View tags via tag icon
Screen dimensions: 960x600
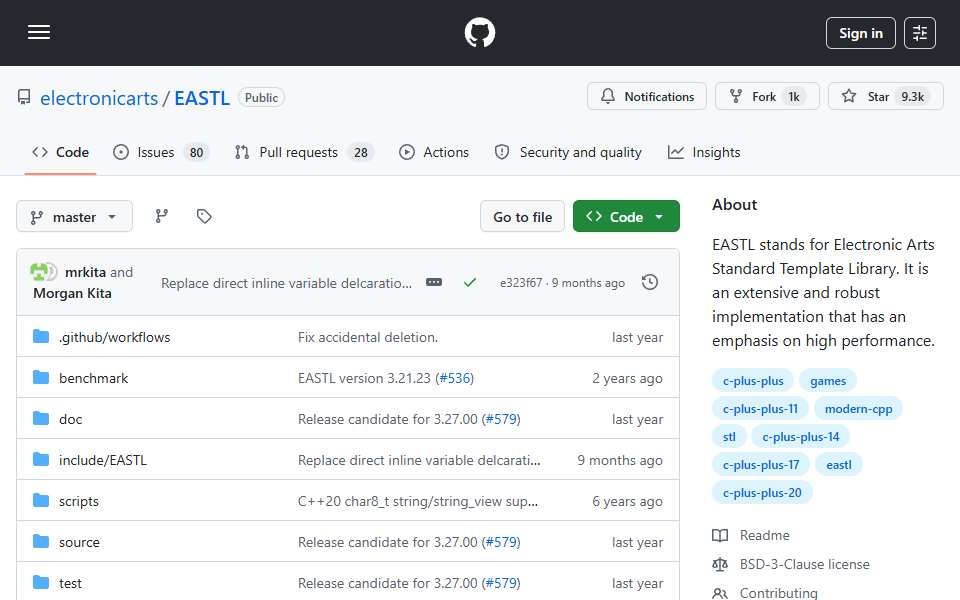[204, 216]
